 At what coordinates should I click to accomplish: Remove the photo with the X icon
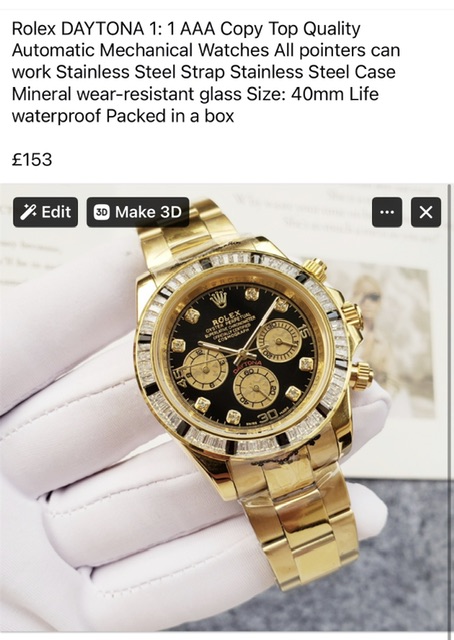pyautogui.click(x=426, y=212)
